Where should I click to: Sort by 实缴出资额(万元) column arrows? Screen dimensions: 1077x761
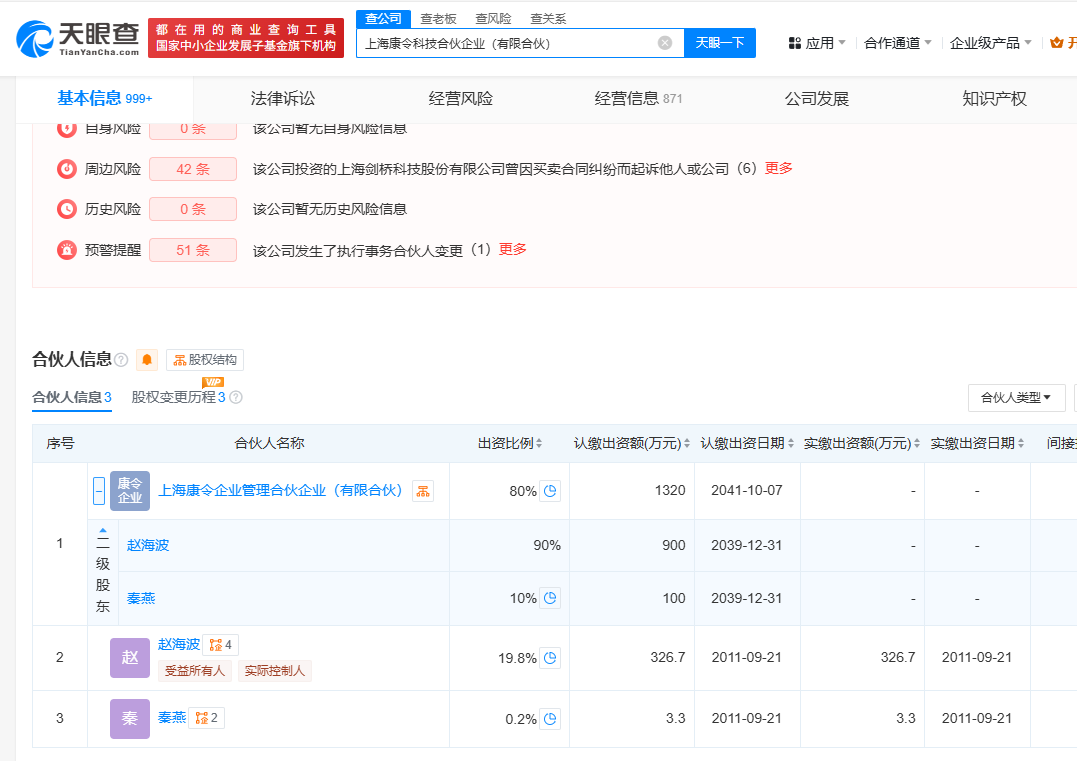point(916,444)
